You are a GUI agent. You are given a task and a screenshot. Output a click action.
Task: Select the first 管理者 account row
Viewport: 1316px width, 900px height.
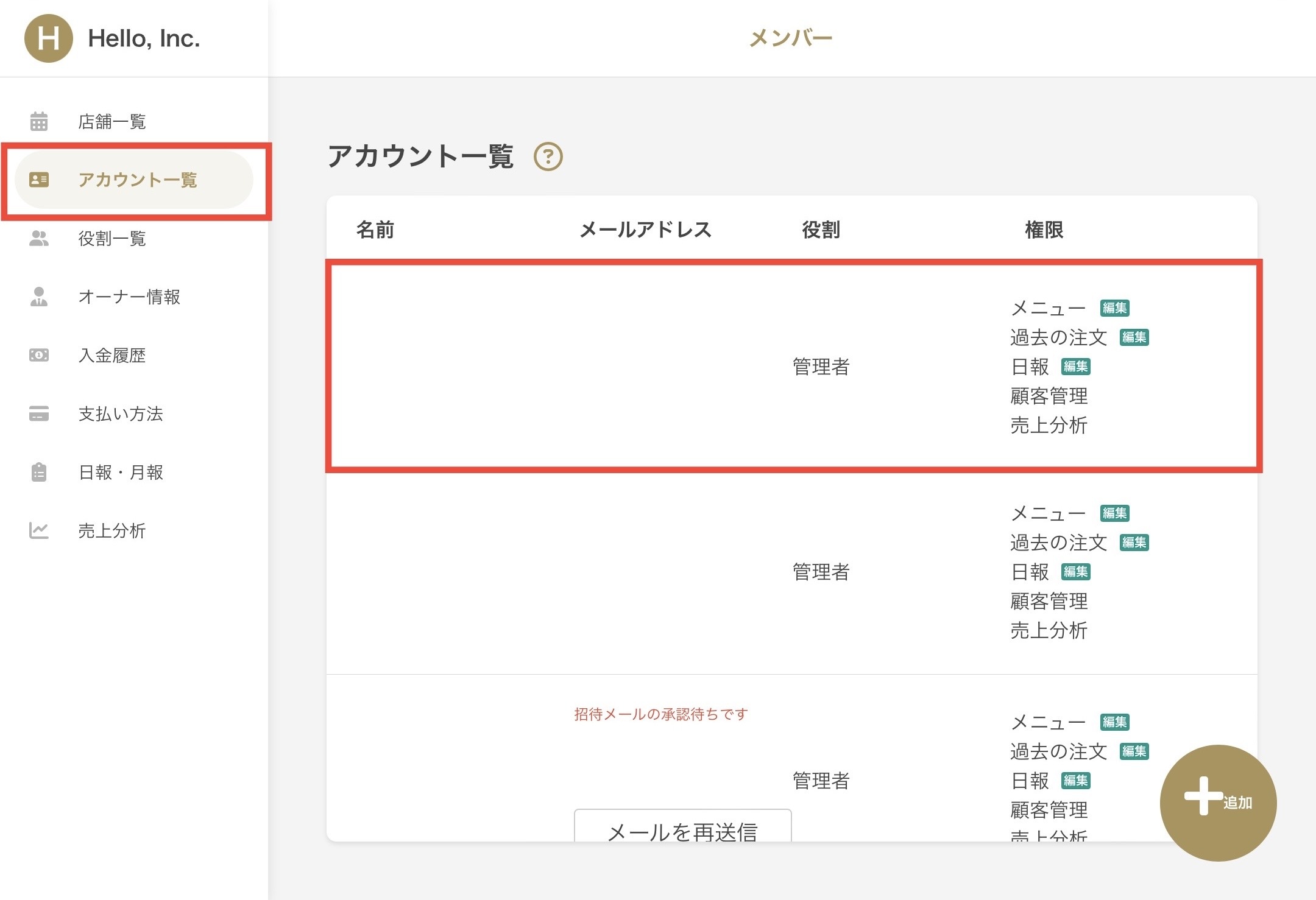(793, 366)
